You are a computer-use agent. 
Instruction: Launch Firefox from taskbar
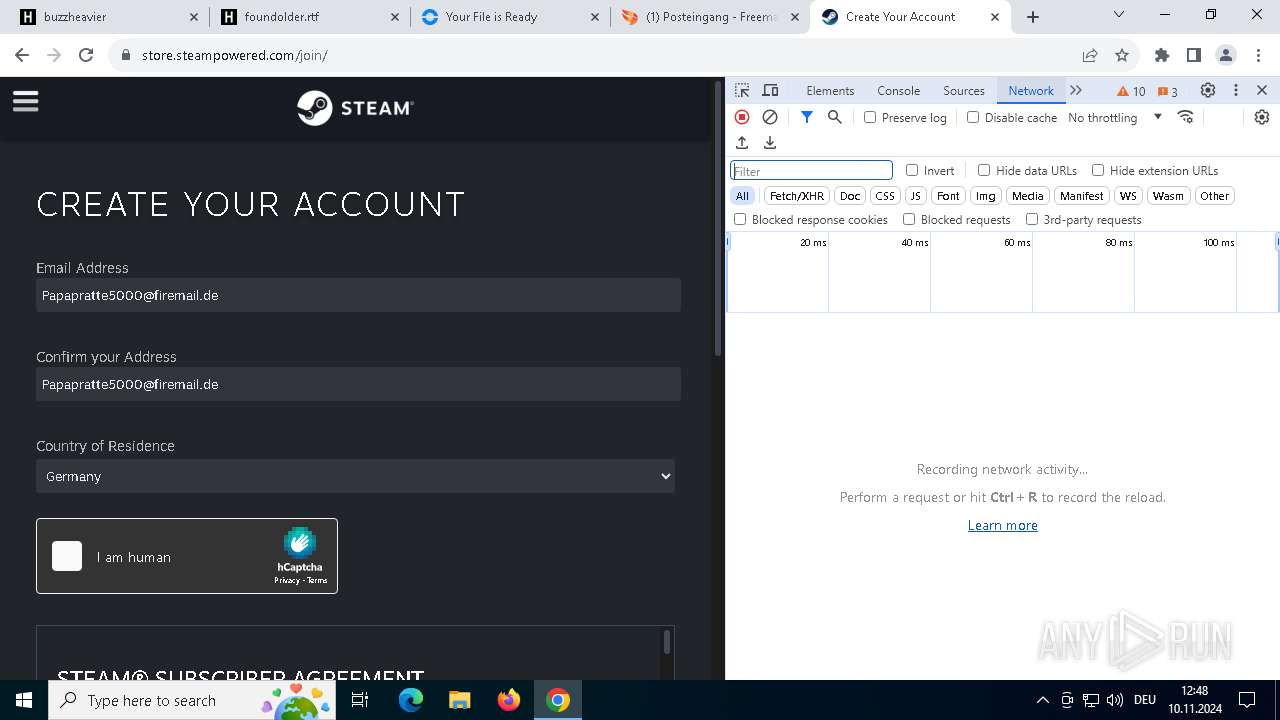509,700
